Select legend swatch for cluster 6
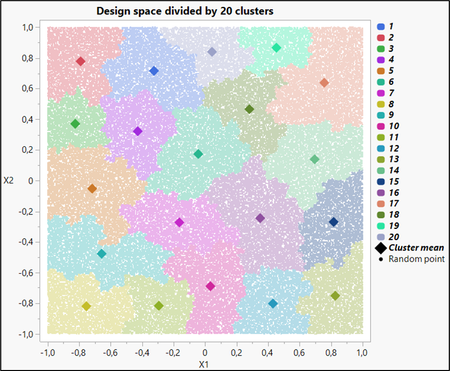Viewport: 450px width, 371px height. coord(381,82)
